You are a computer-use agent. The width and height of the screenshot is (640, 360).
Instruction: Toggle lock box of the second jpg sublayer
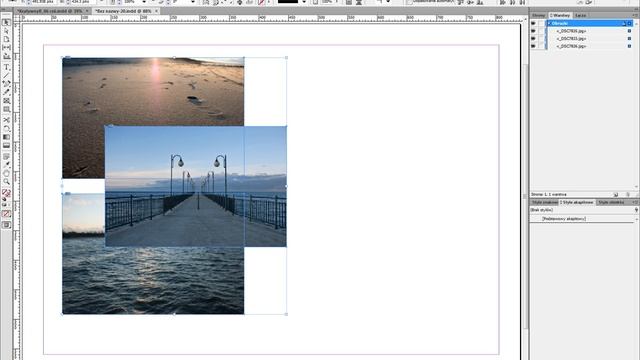click(542, 39)
